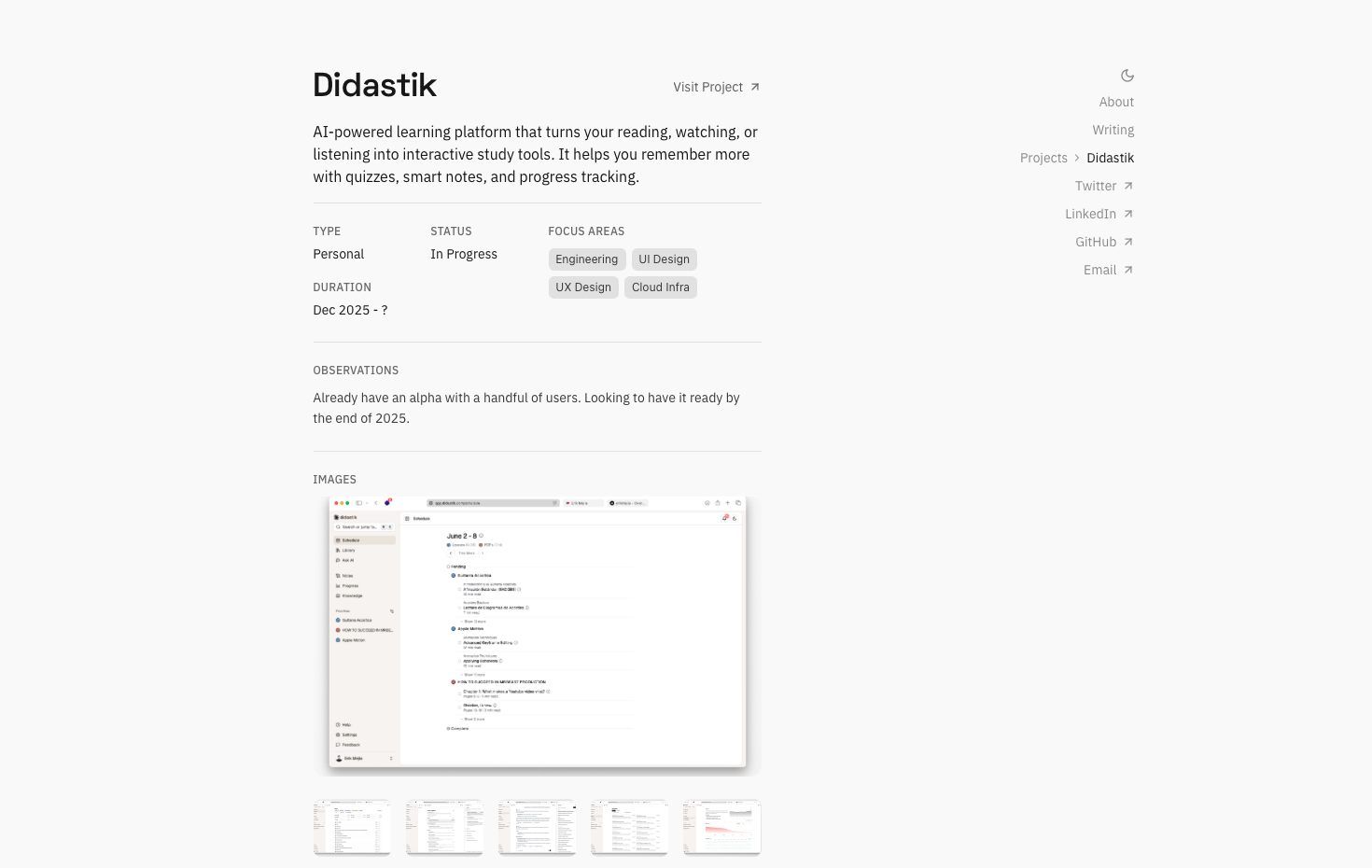This screenshot has height=868, width=1372.
Task: Click the FOCUS AREAS label
Action: pyautogui.click(x=586, y=231)
